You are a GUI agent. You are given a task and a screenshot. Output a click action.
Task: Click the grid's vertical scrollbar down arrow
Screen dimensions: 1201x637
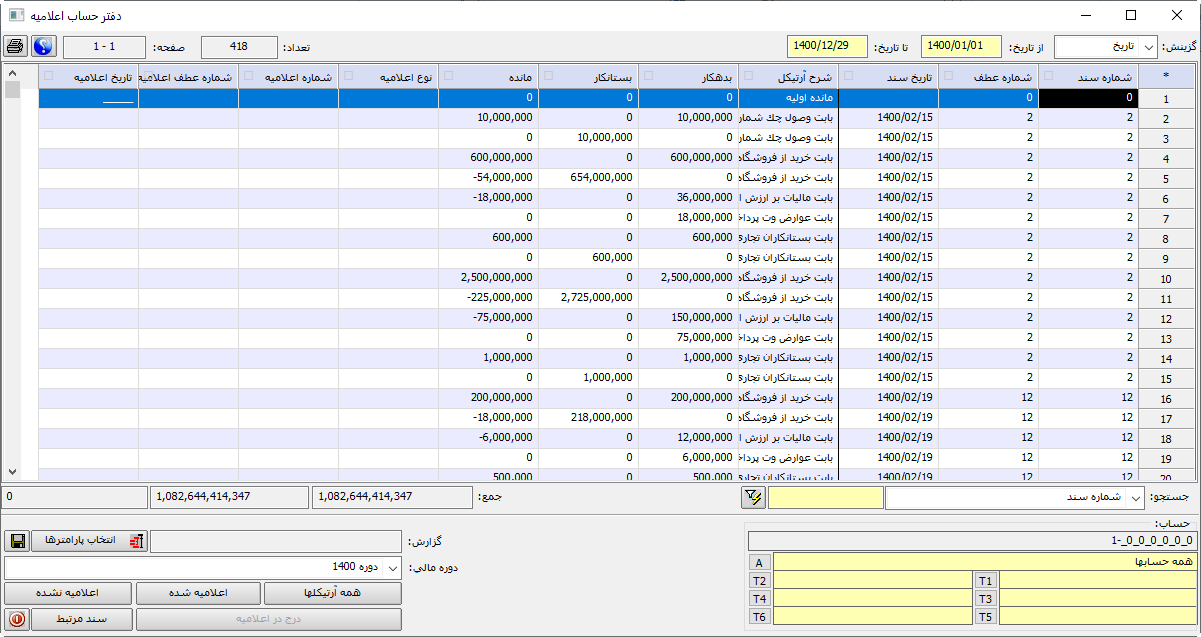coord(12,471)
